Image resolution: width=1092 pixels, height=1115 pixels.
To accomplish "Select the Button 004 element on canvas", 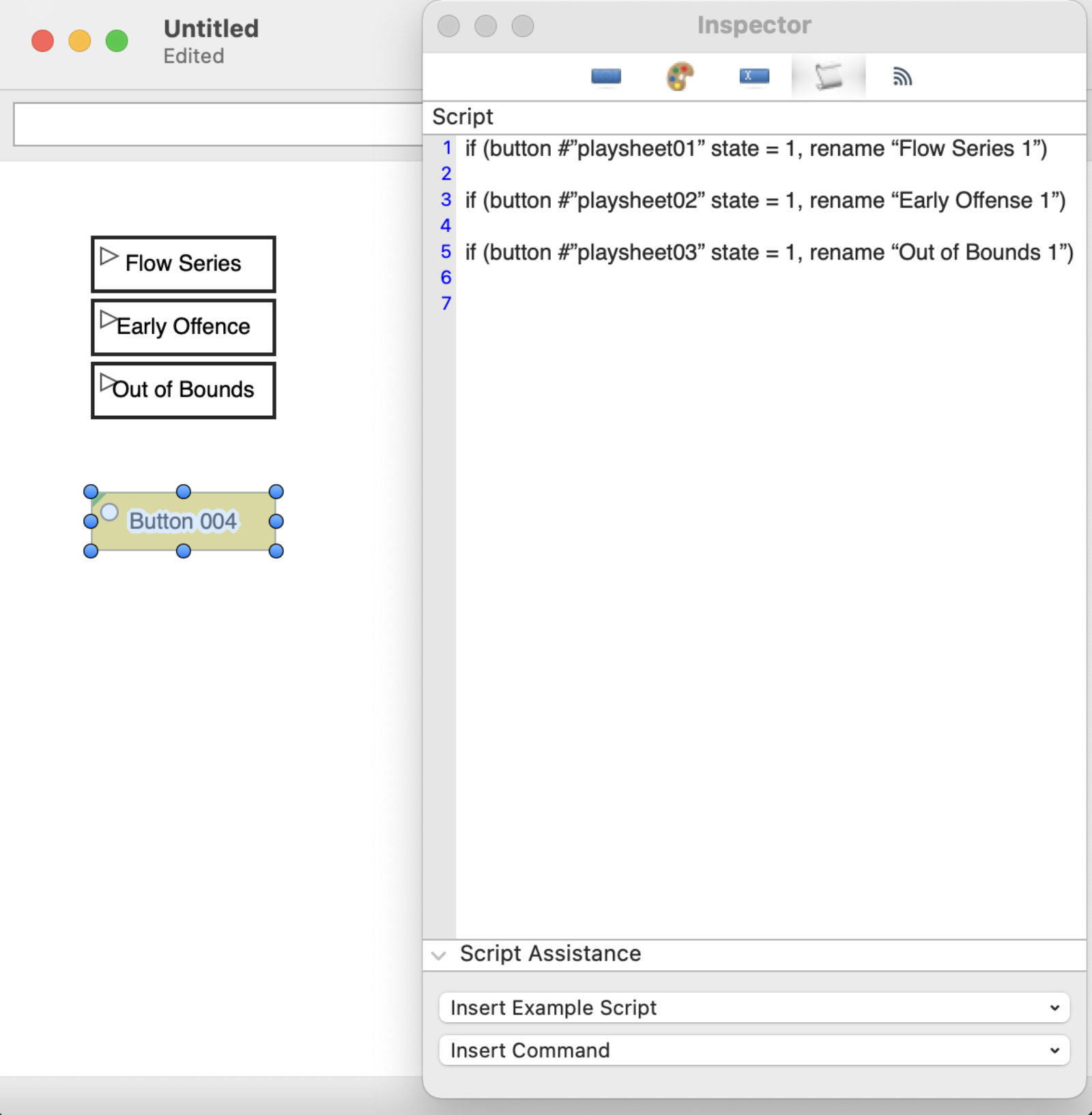I will click(x=183, y=521).
